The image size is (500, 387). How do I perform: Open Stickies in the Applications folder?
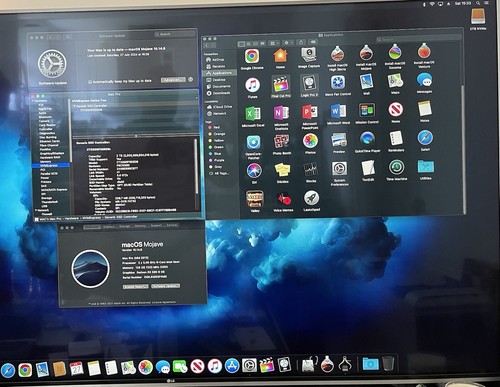coord(282,170)
